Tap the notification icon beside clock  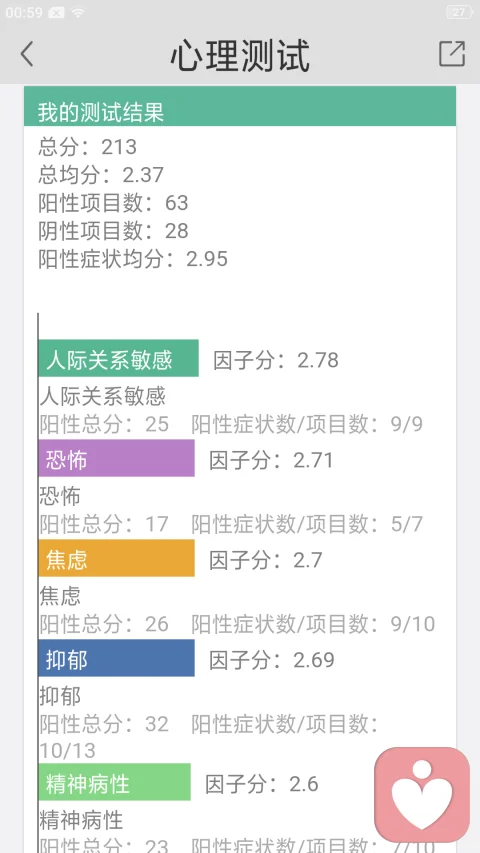click(x=57, y=13)
